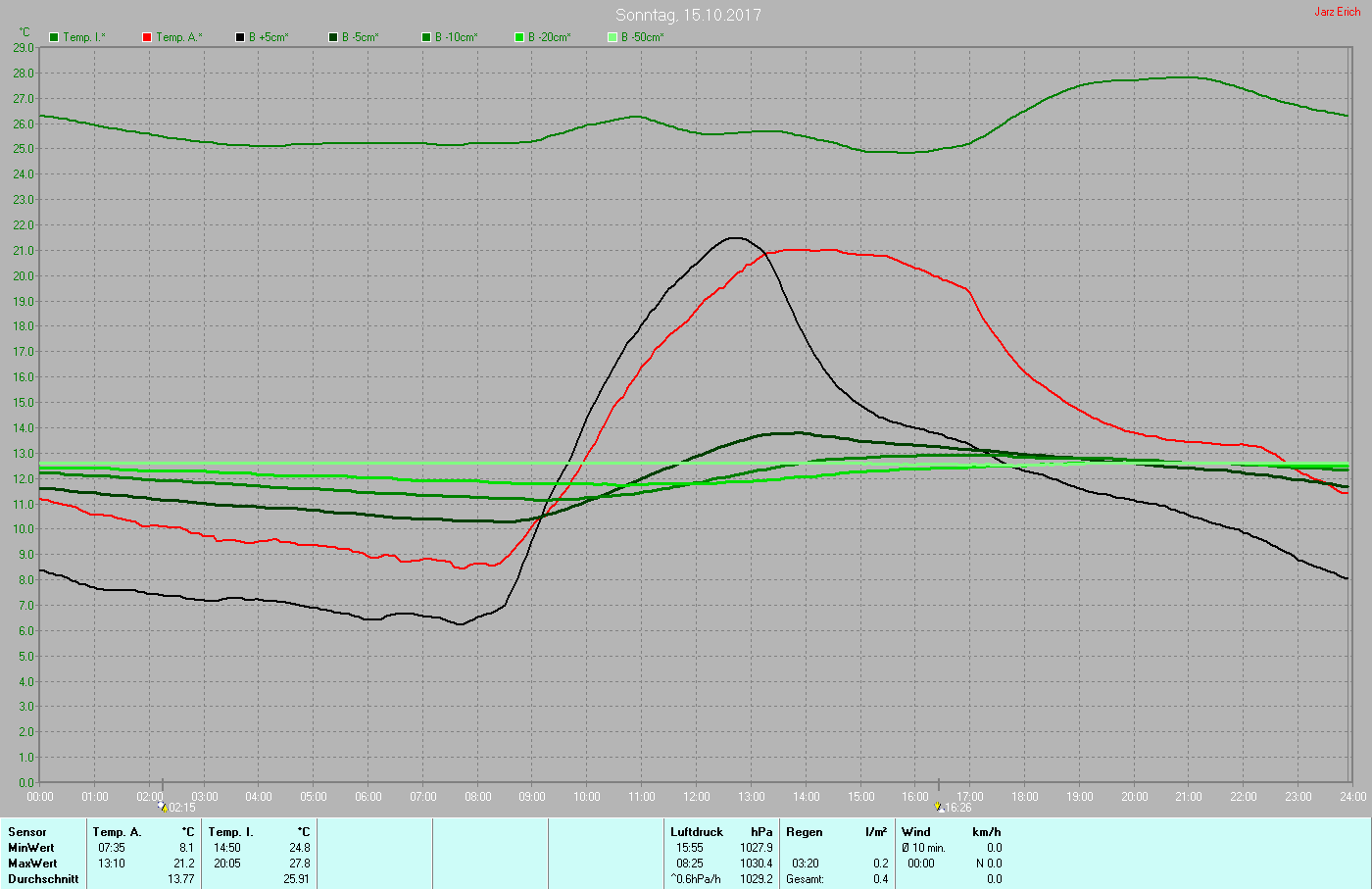
Task: Click the '1030.4' pressure maximum value
Action: click(x=757, y=864)
